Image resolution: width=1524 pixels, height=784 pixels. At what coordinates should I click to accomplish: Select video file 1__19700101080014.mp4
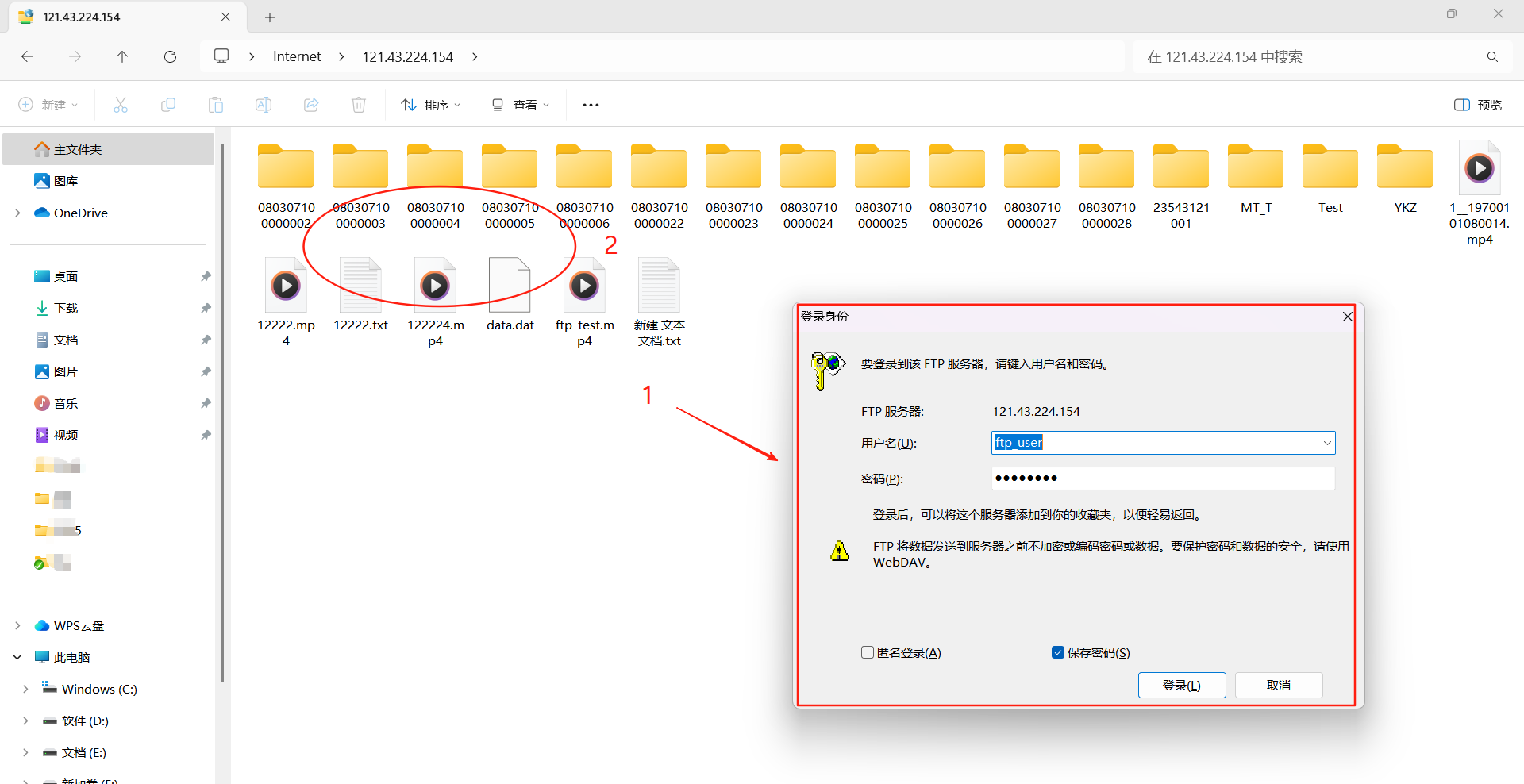(1480, 194)
